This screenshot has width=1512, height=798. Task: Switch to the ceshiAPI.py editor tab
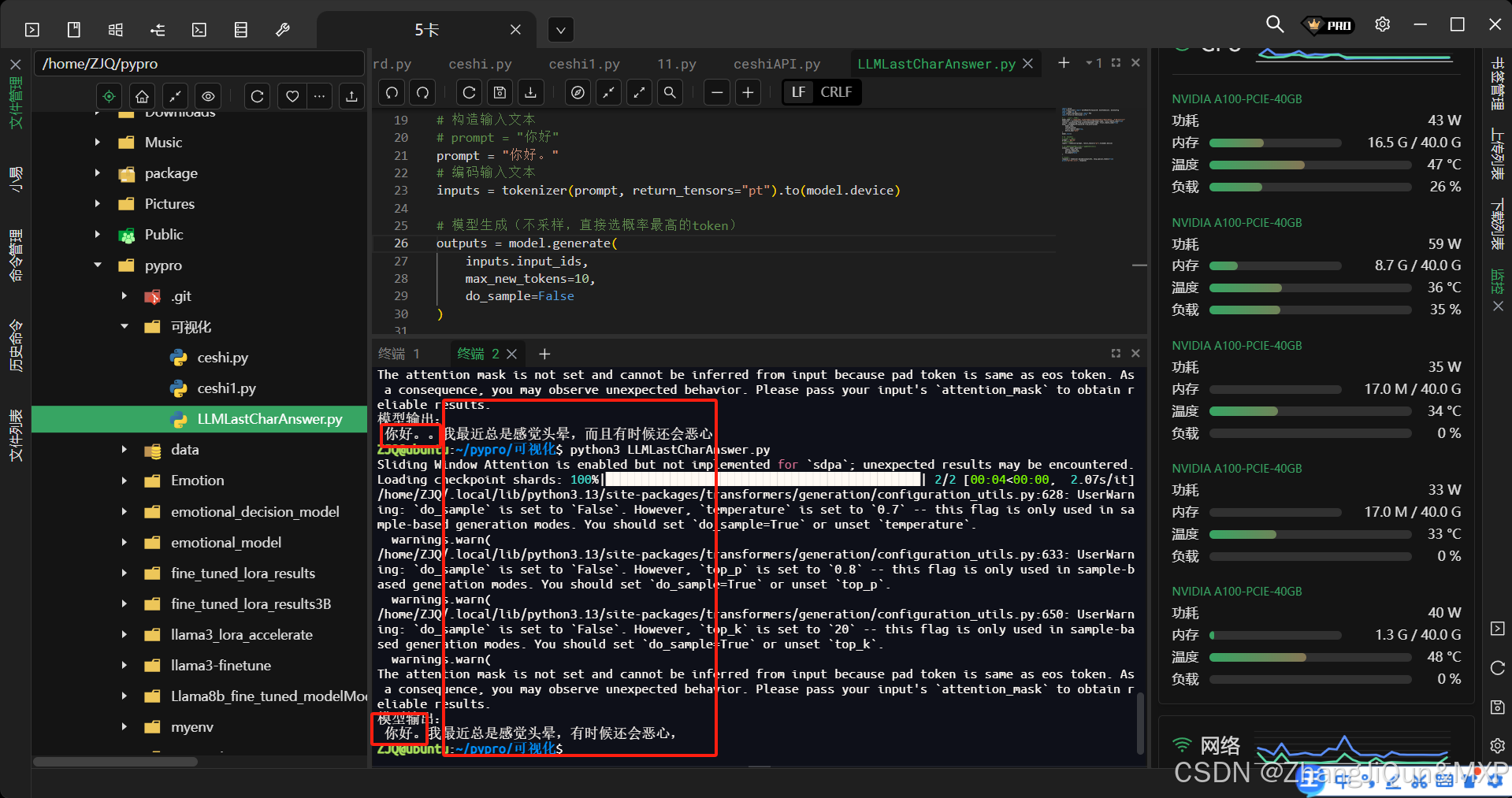click(777, 64)
